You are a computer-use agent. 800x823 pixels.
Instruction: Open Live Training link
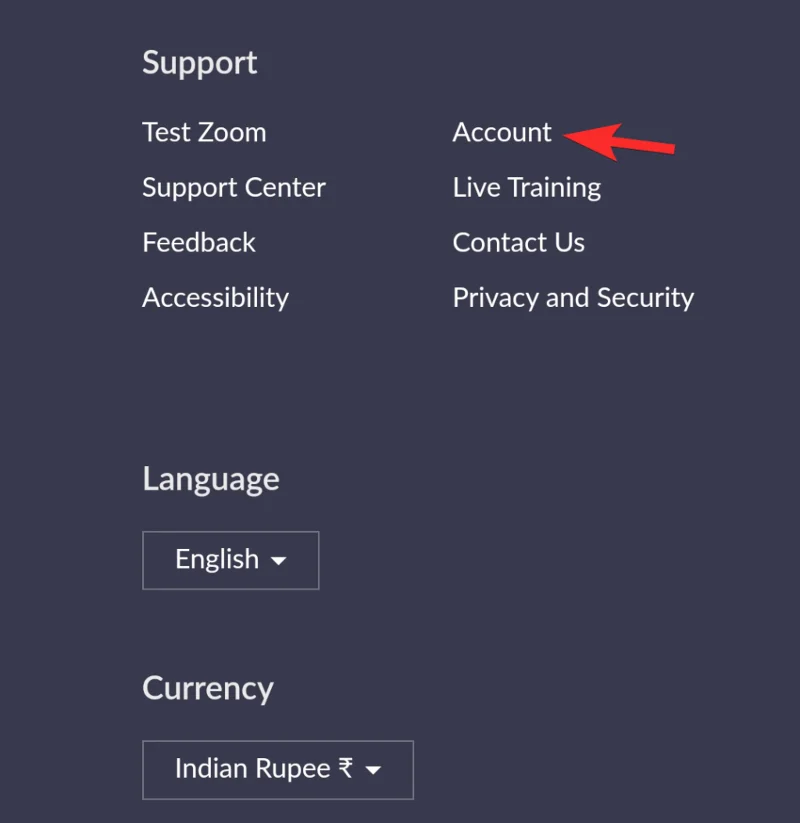527,187
